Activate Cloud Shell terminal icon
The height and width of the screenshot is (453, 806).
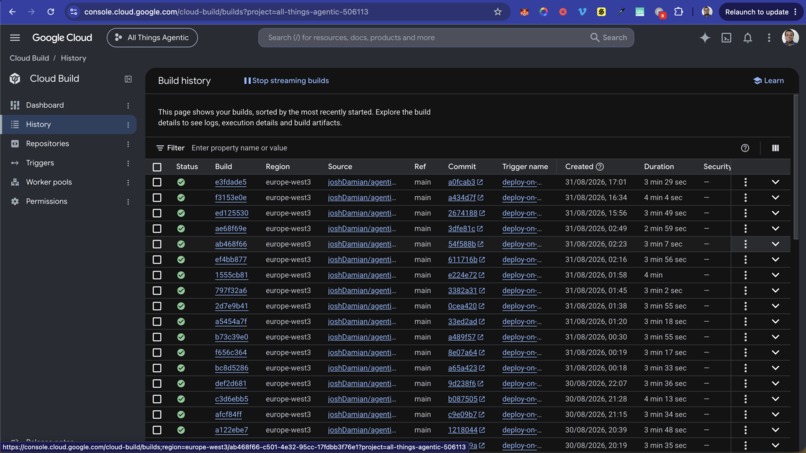[726, 38]
